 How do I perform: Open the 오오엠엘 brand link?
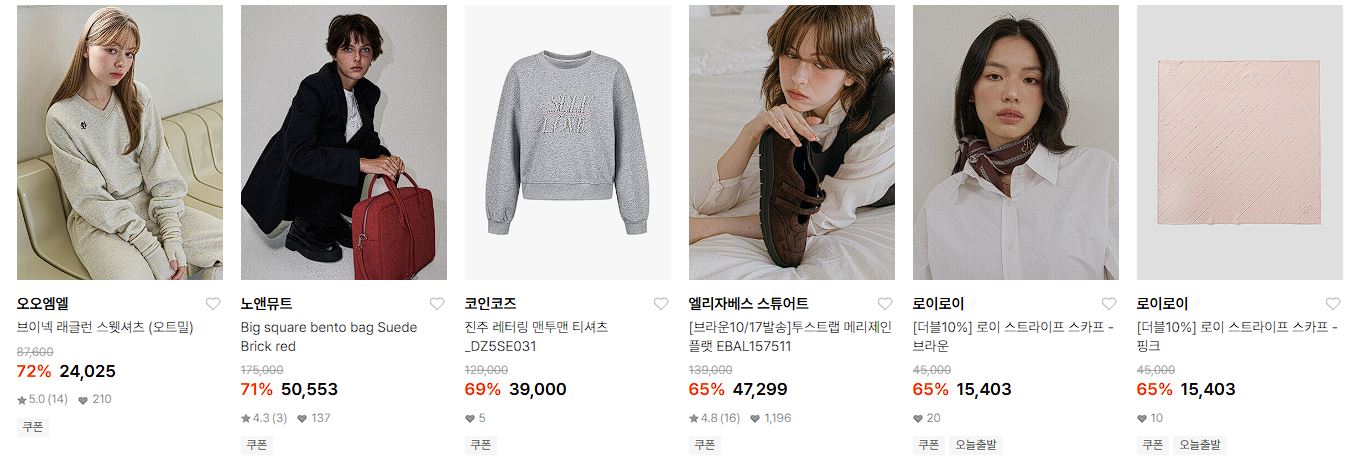[x=43, y=303]
